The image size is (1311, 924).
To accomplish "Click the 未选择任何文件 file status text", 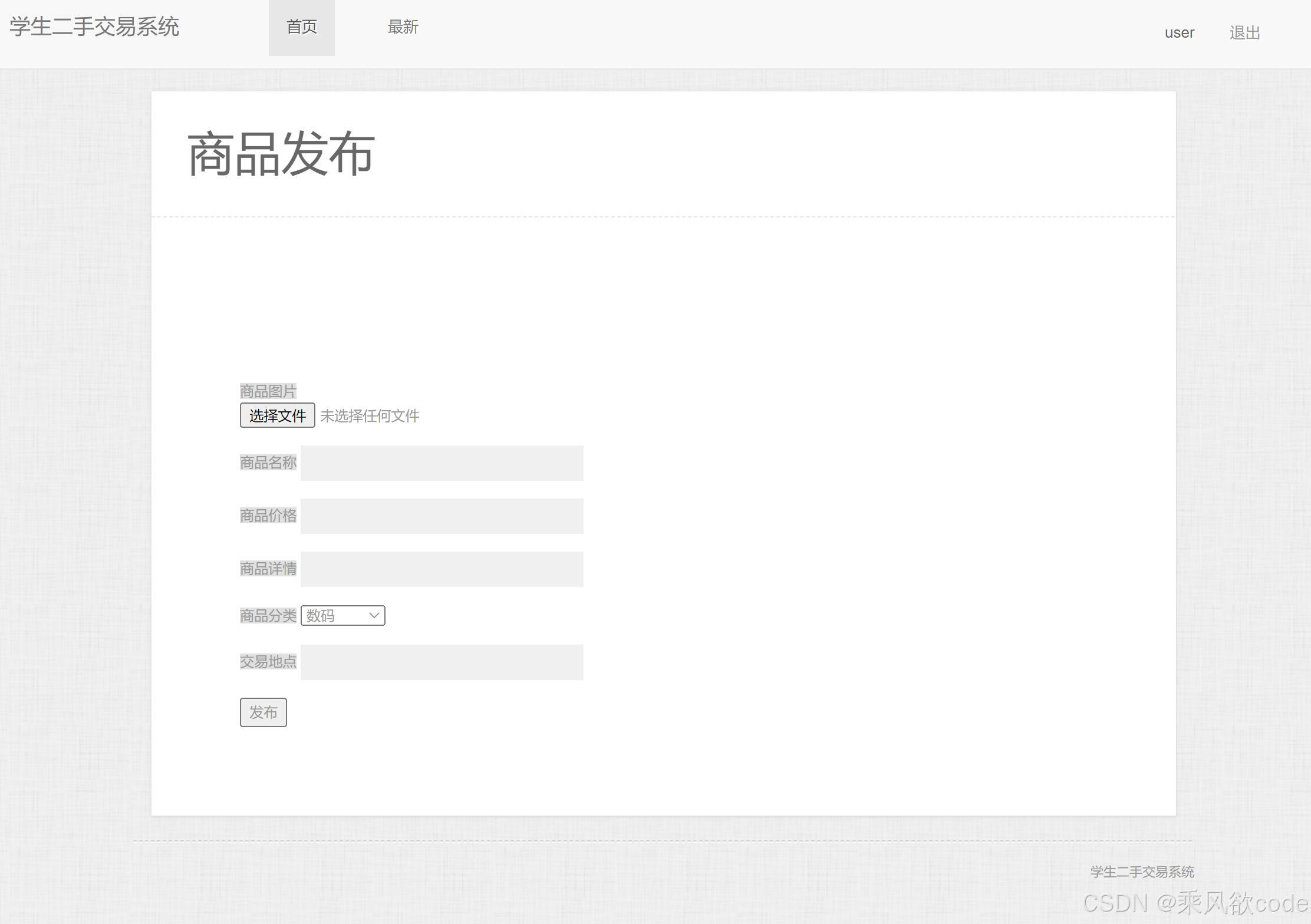I will [370, 416].
